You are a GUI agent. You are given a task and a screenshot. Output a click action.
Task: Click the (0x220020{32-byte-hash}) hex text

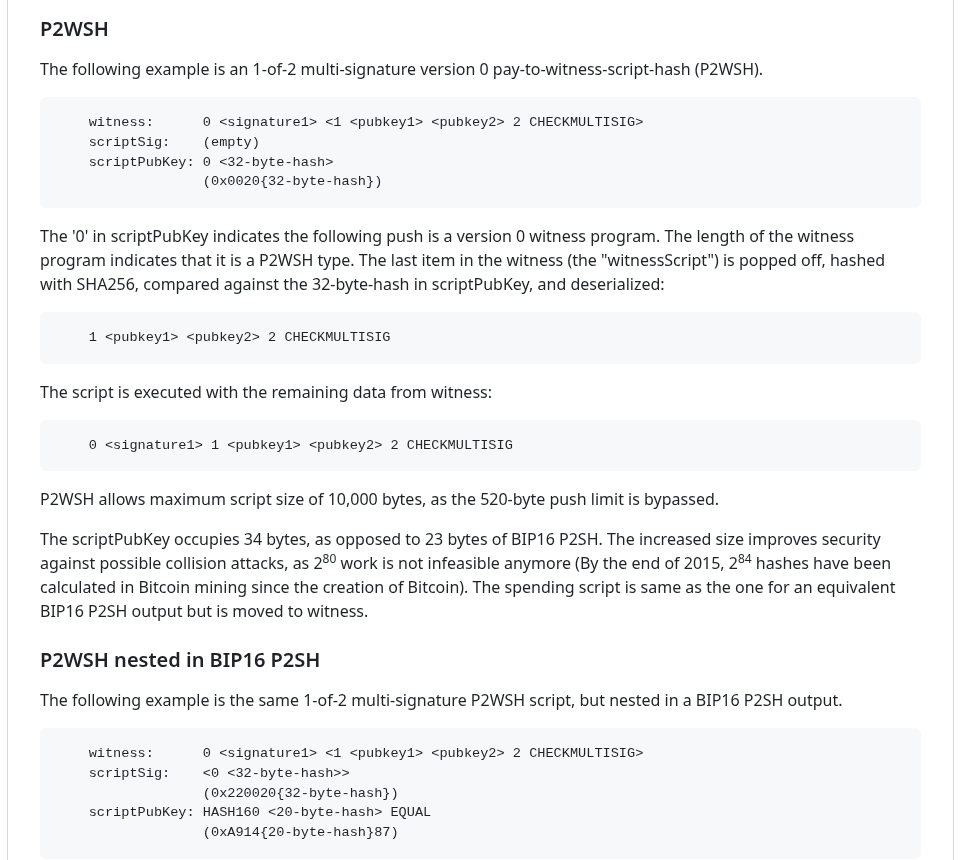301,793
